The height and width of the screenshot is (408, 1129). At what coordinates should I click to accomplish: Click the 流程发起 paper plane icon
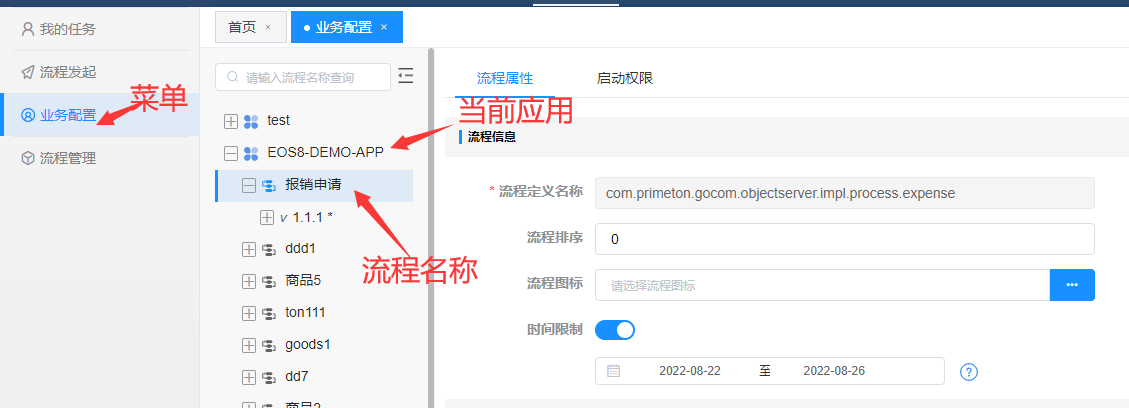(x=28, y=72)
